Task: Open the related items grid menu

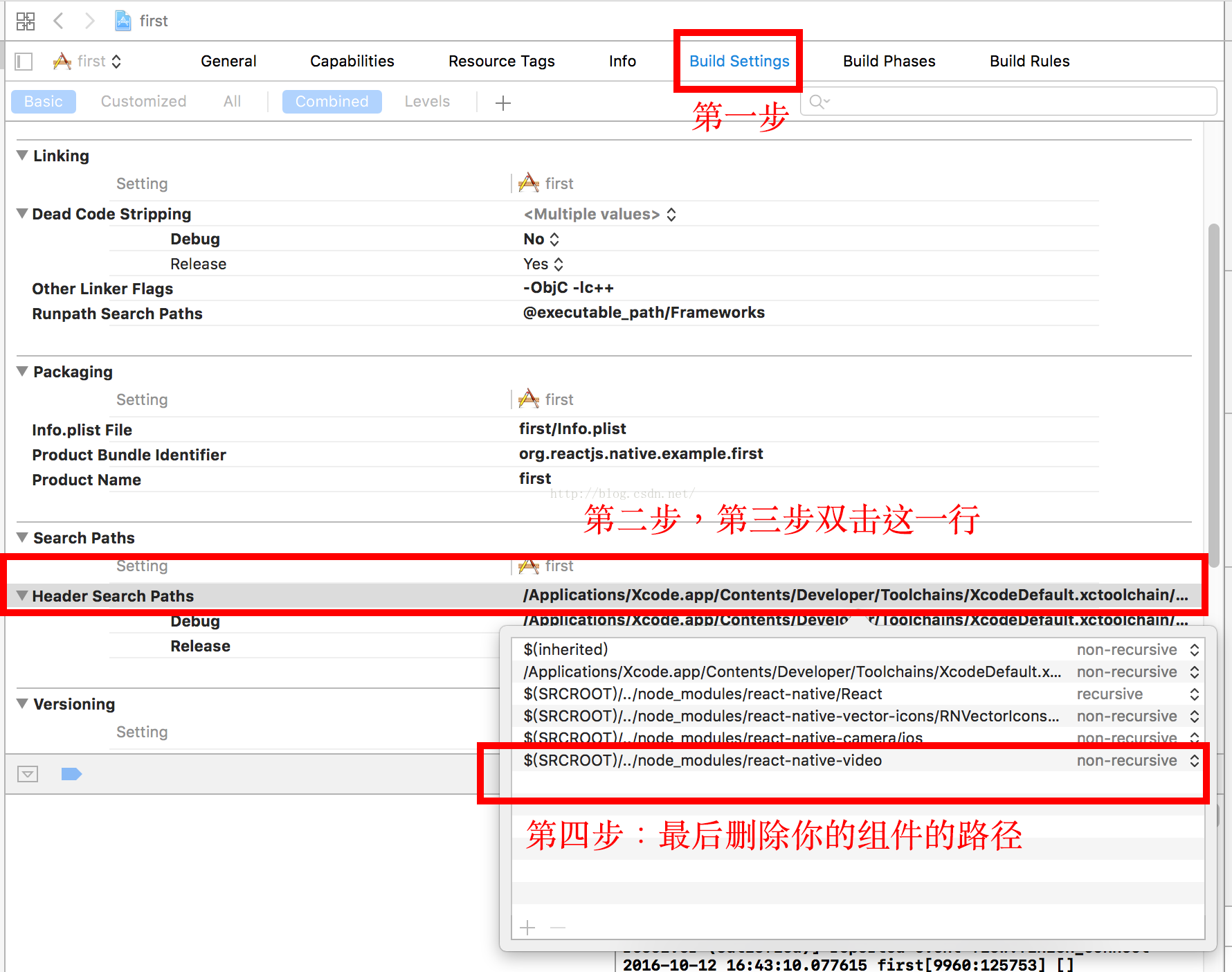Action: [26, 21]
